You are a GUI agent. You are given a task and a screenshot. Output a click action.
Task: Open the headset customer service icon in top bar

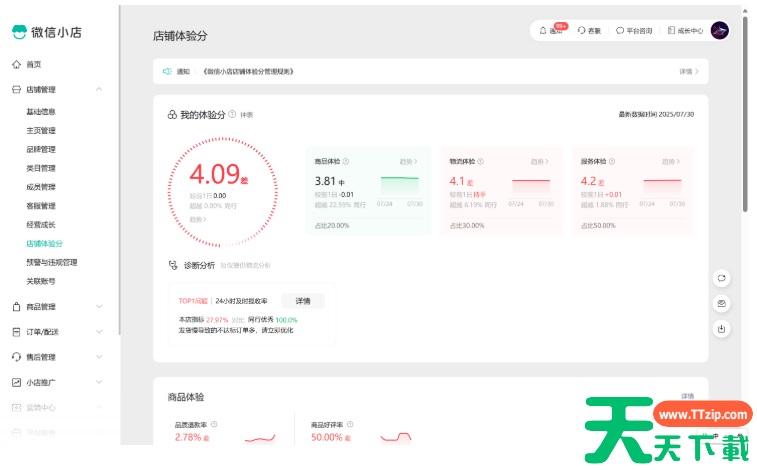582,31
